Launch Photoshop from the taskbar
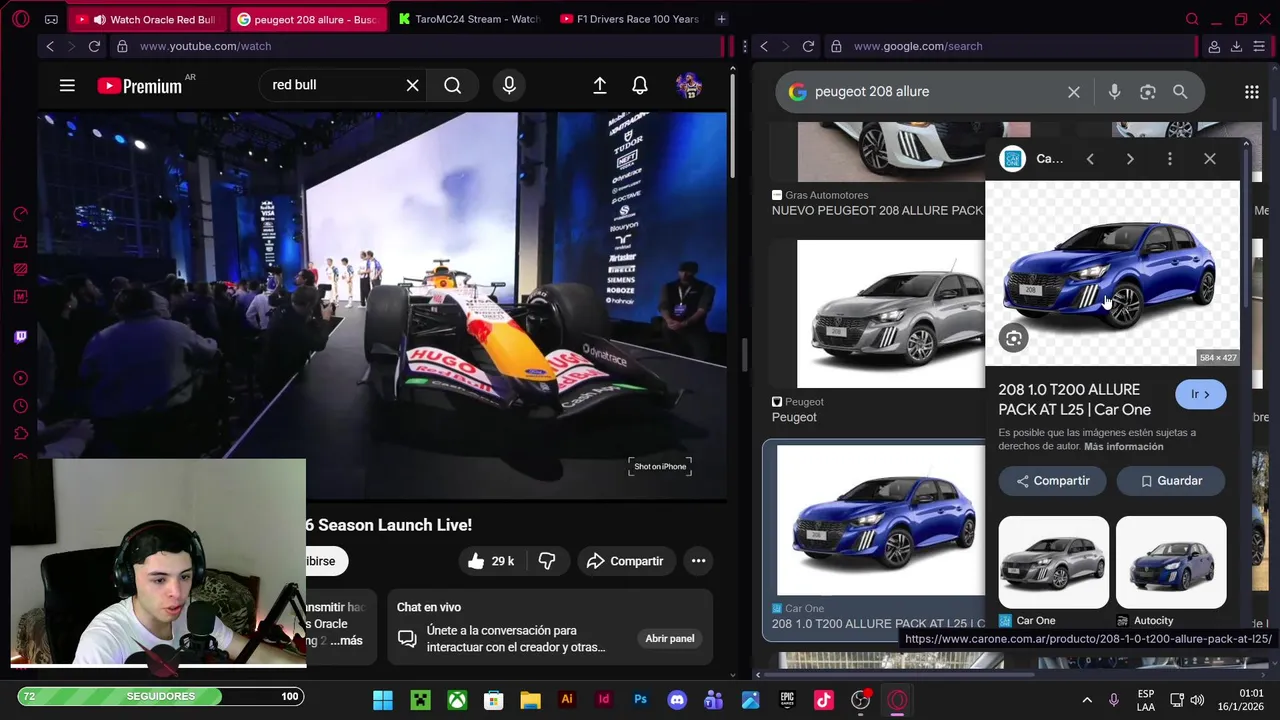 pyautogui.click(x=640, y=700)
